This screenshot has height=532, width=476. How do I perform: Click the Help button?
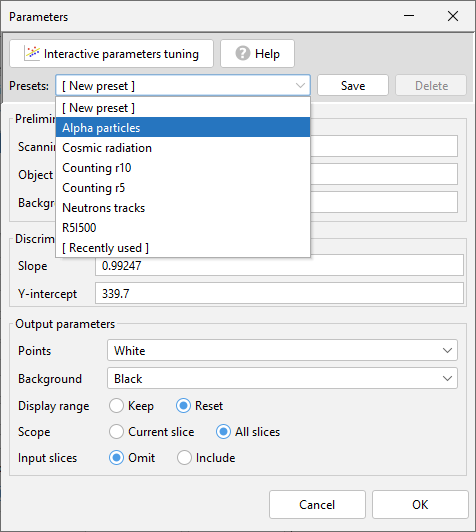(257, 54)
